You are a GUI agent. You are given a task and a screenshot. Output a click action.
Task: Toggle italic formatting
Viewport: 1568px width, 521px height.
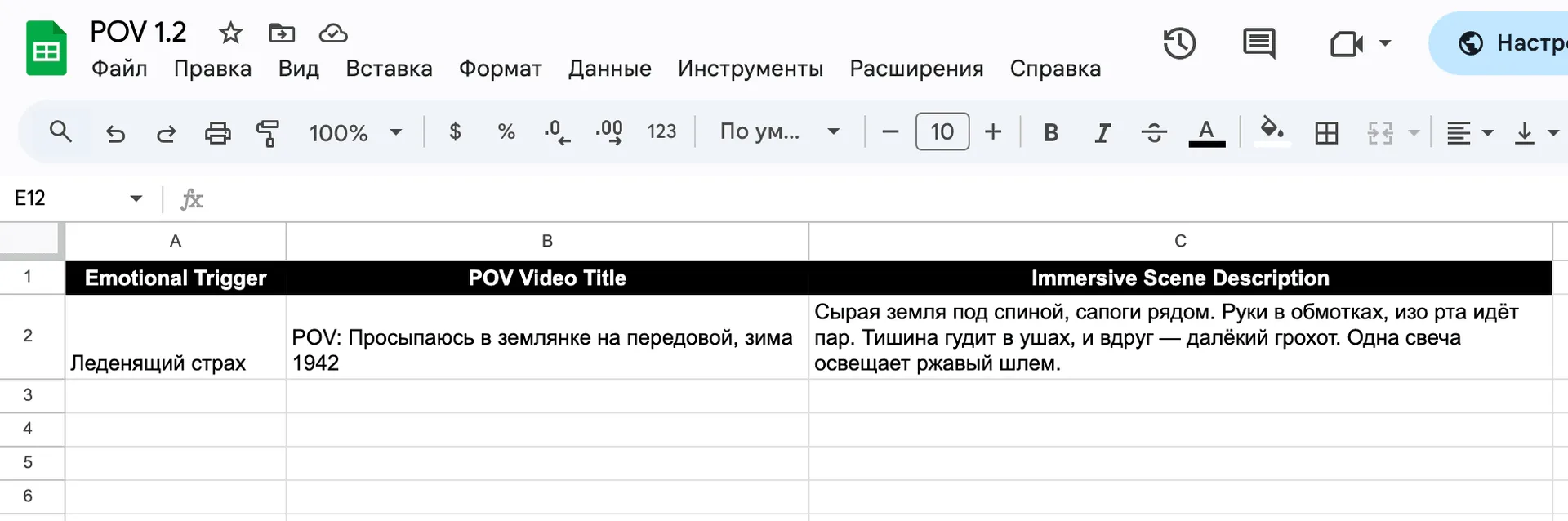(1102, 132)
